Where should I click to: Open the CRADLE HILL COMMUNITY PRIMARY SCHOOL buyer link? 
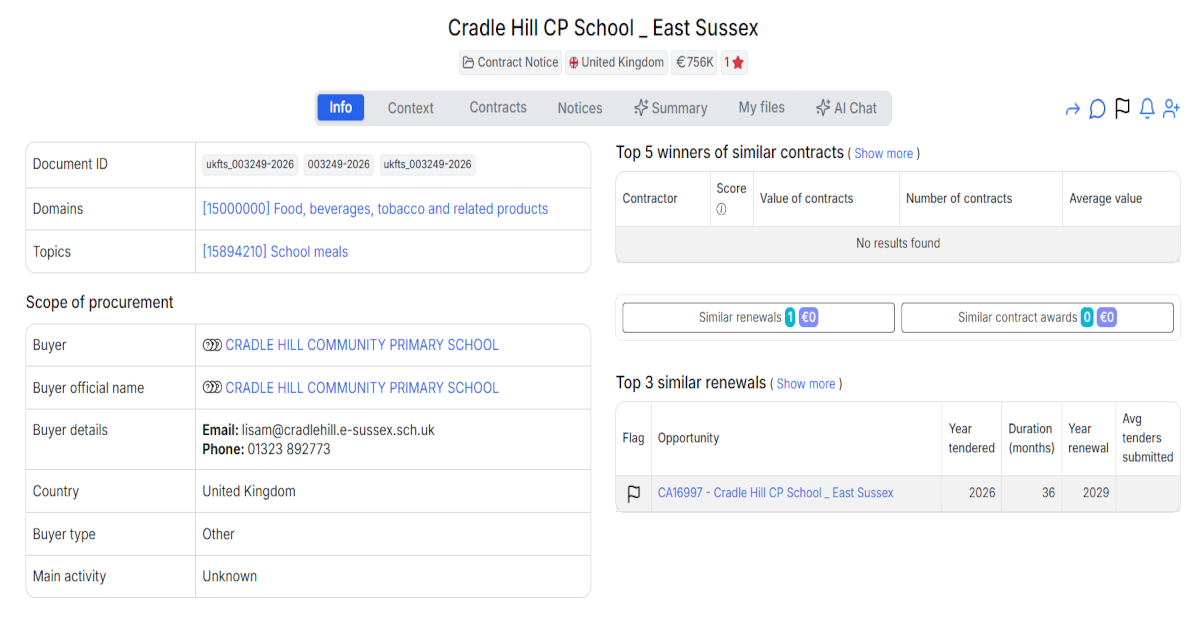tap(362, 344)
